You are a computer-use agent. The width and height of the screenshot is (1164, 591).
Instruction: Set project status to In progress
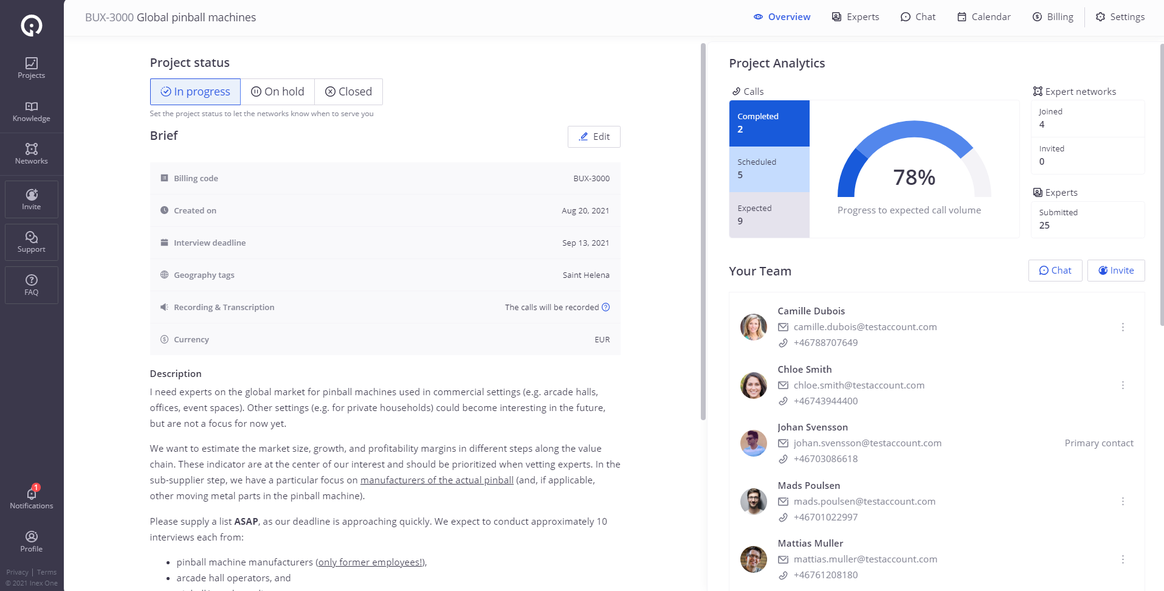[x=195, y=92]
